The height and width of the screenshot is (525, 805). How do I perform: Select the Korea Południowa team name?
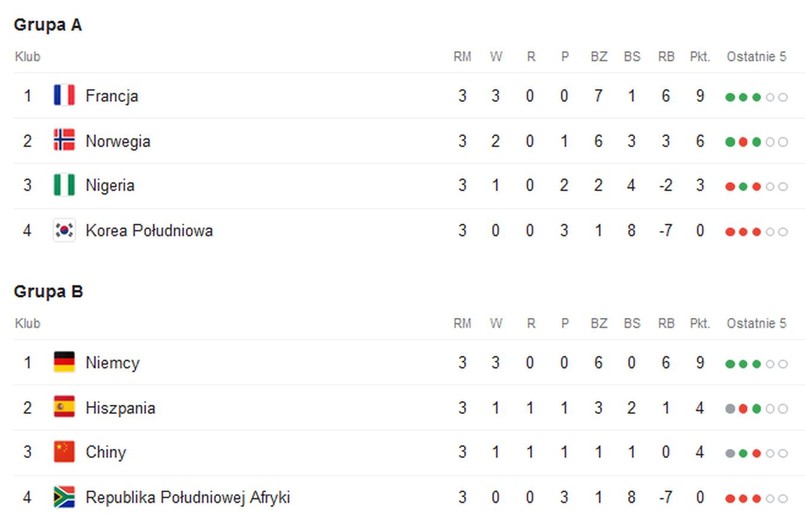149,230
